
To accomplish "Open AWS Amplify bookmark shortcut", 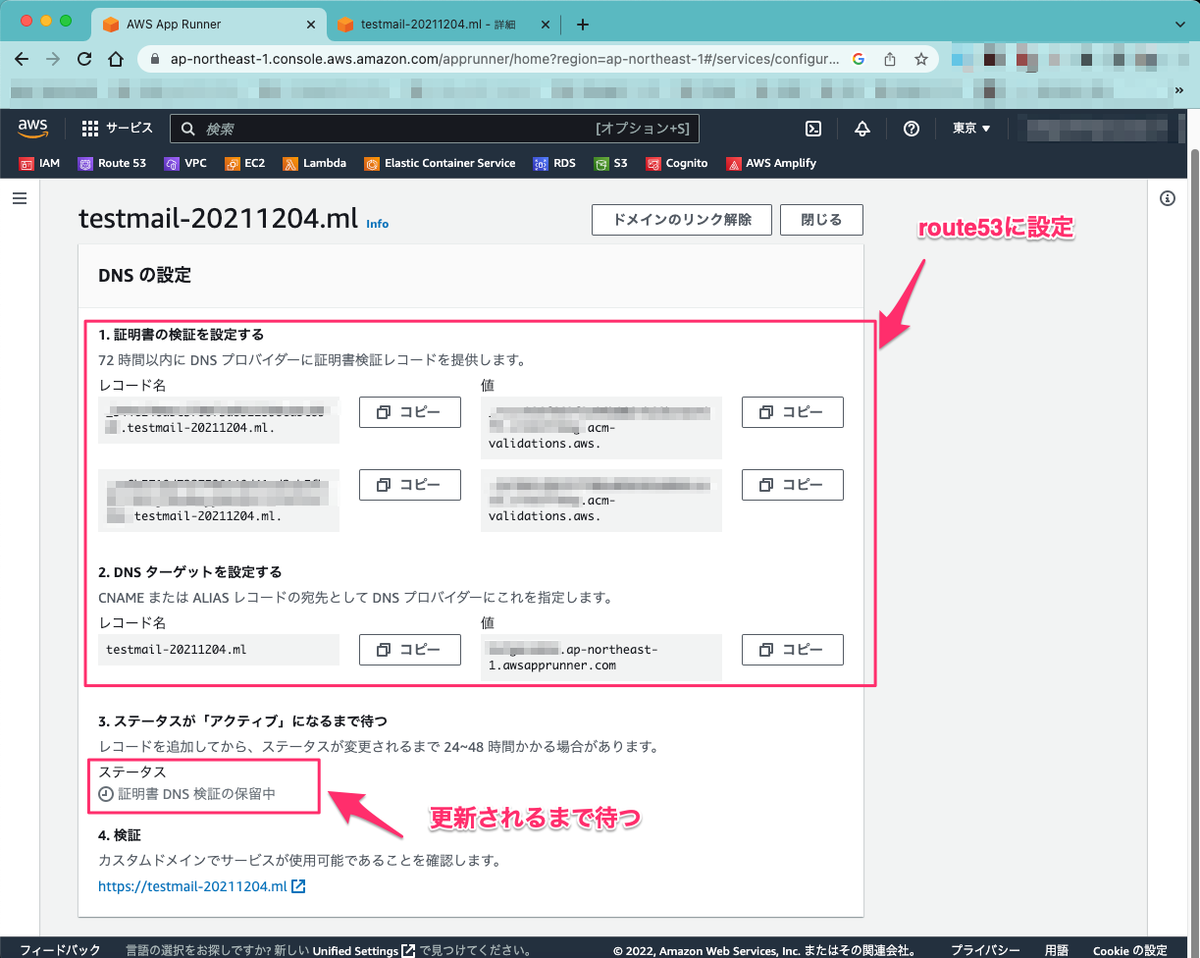I will (771, 163).
